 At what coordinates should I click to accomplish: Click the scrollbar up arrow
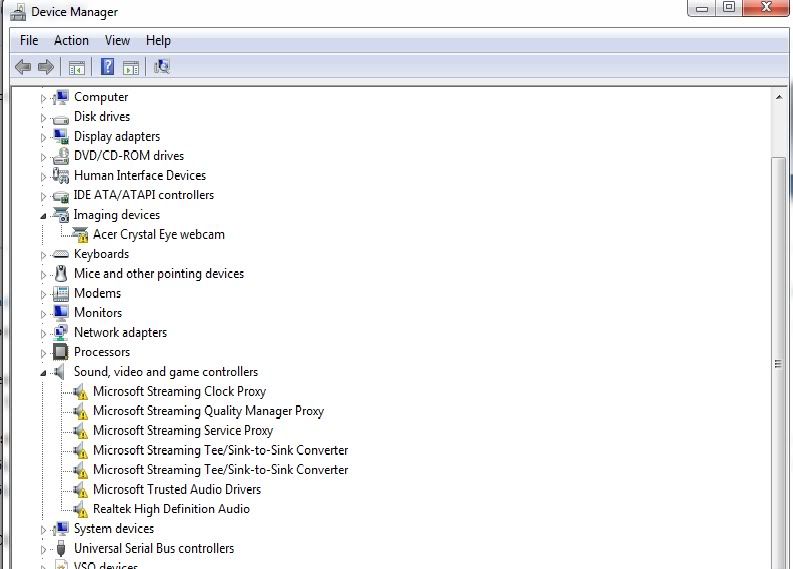click(x=779, y=97)
